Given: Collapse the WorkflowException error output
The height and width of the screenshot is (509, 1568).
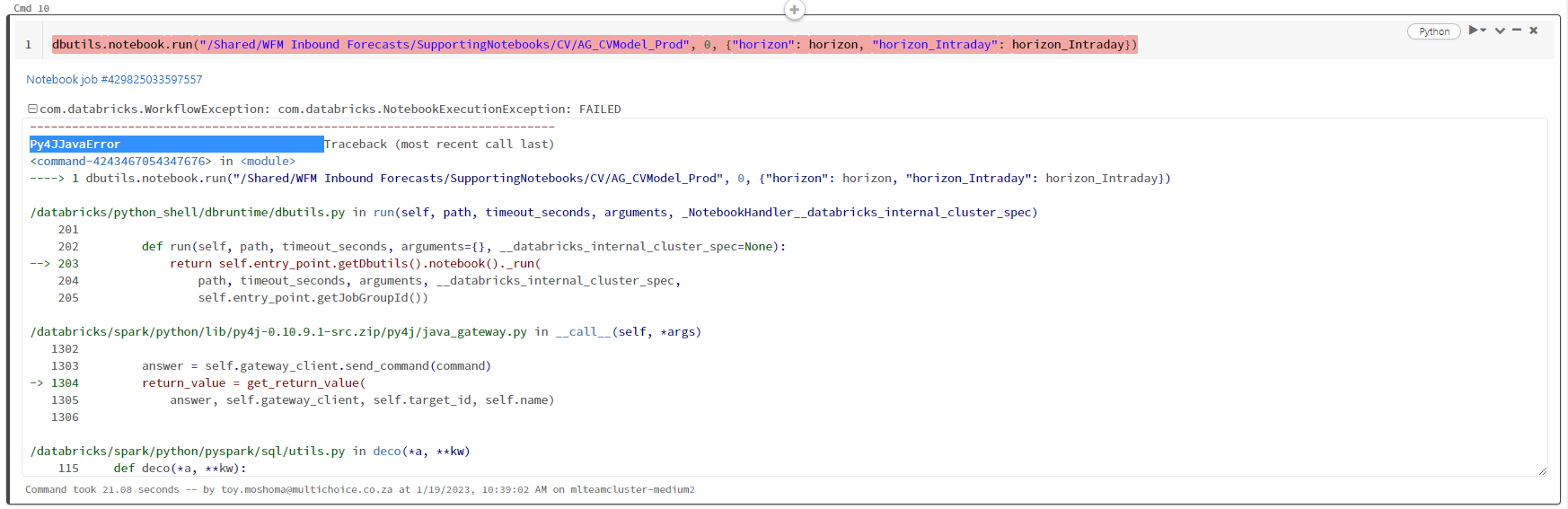Looking at the screenshot, I should pos(32,110).
